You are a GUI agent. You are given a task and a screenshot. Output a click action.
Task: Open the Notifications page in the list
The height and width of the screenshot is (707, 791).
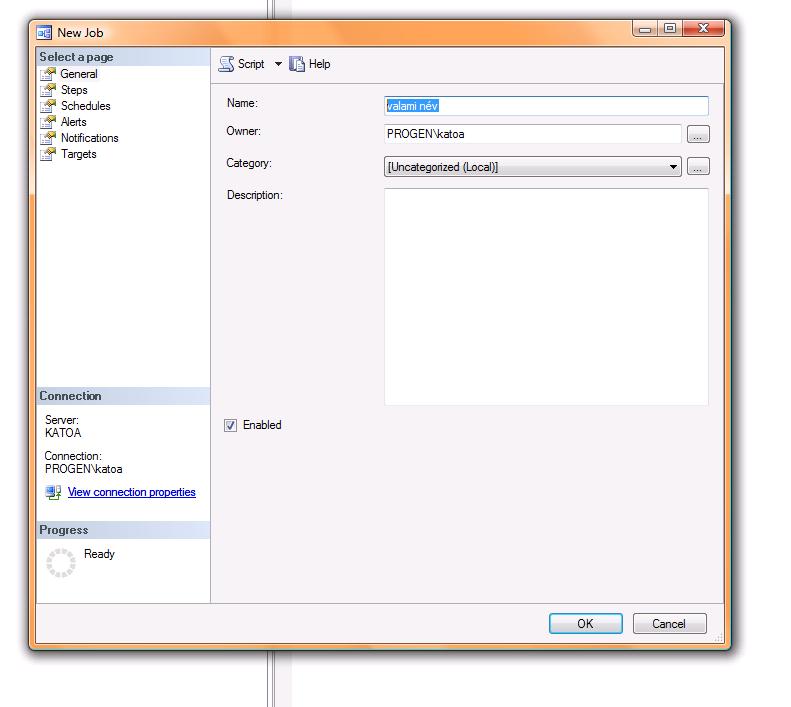[x=89, y=138]
